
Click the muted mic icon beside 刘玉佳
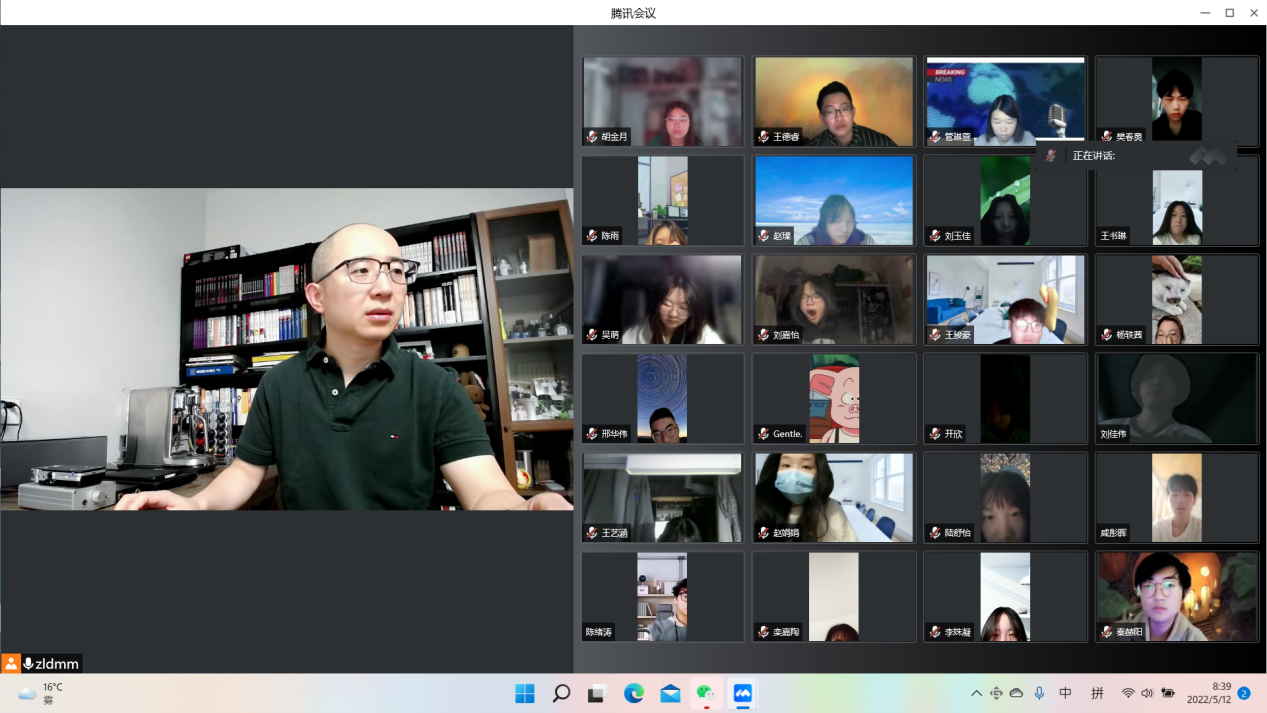click(x=935, y=236)
